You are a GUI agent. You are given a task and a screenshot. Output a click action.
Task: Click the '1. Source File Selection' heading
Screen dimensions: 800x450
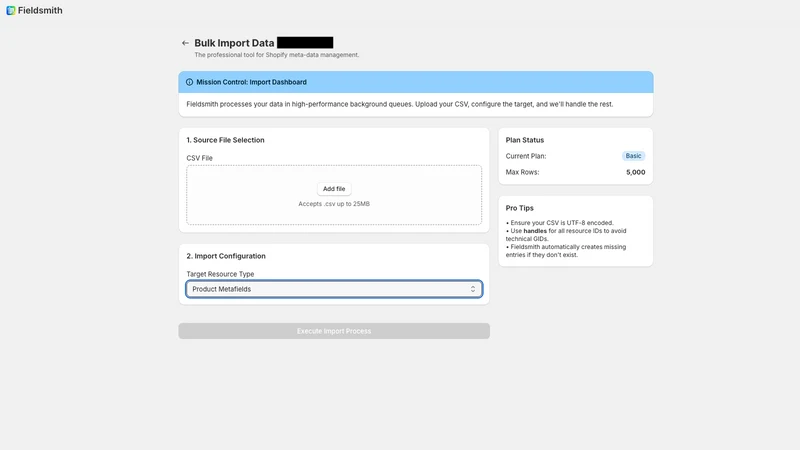pyautogui.click(x=225, y=140)
